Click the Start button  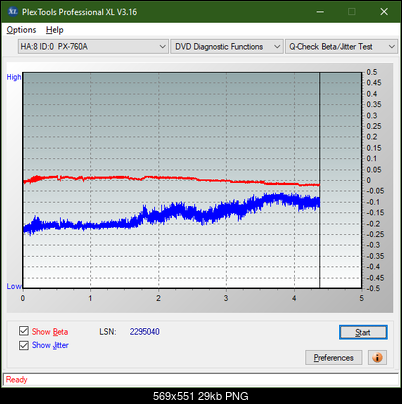(x=363, y=332)
